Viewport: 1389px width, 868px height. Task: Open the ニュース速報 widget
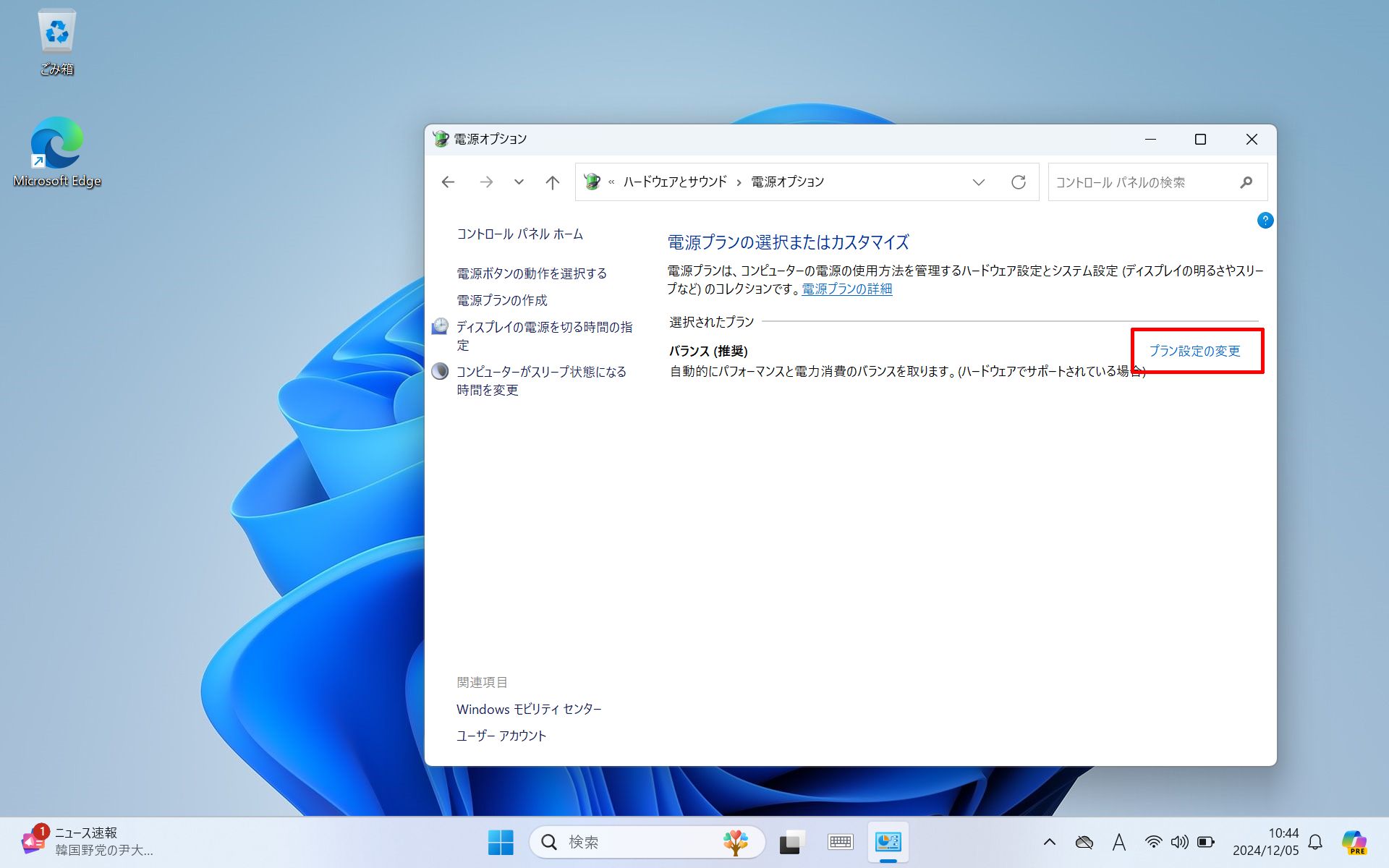pos(87,842)
